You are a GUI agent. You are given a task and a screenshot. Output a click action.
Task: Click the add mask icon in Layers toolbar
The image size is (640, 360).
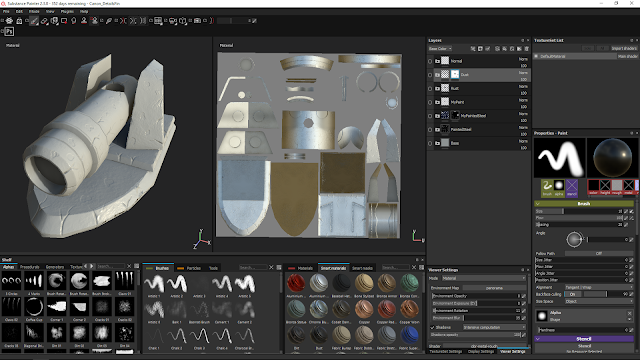(480, 49)
